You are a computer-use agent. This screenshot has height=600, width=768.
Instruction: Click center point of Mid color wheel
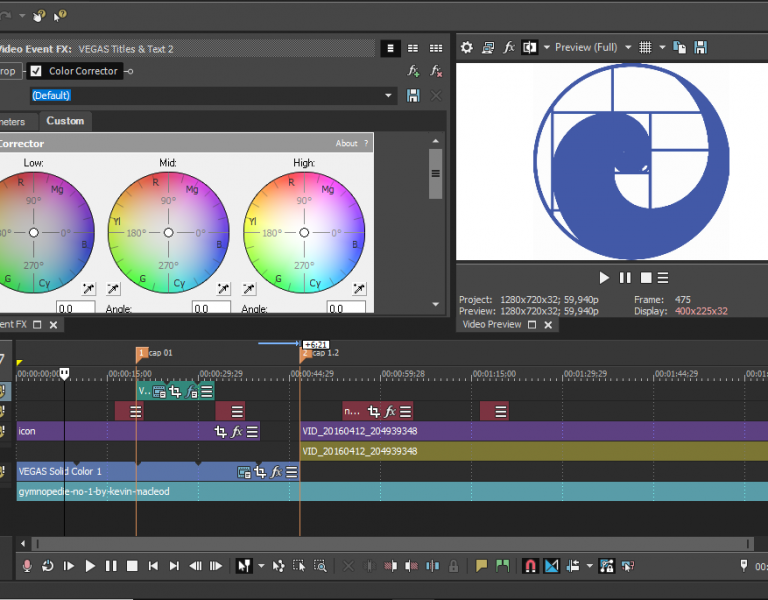click(168, 232)
